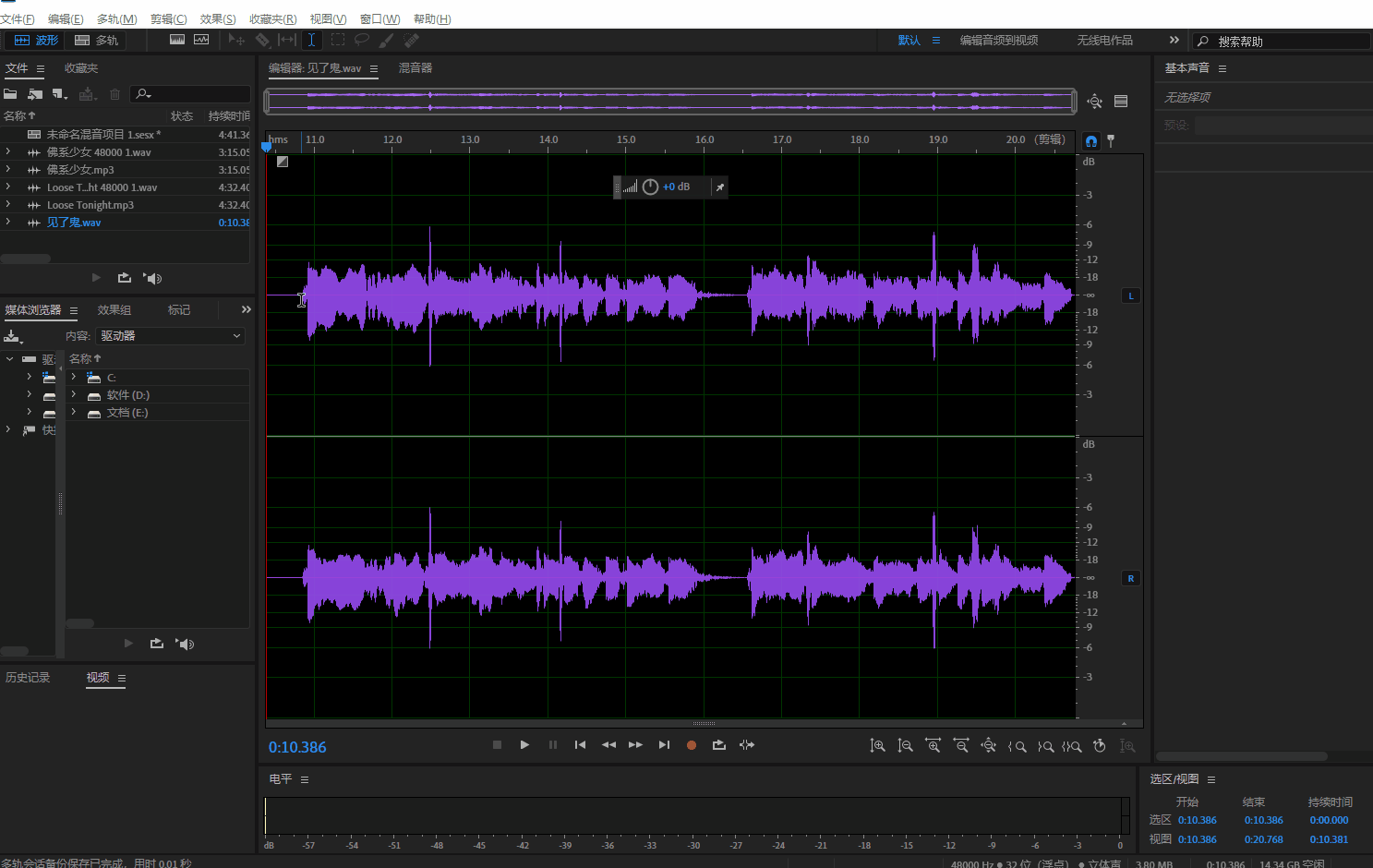Select the Marquee Selection tool
Screen dimensions: 1373x868
pyautogui.click(x=338, y=40)
